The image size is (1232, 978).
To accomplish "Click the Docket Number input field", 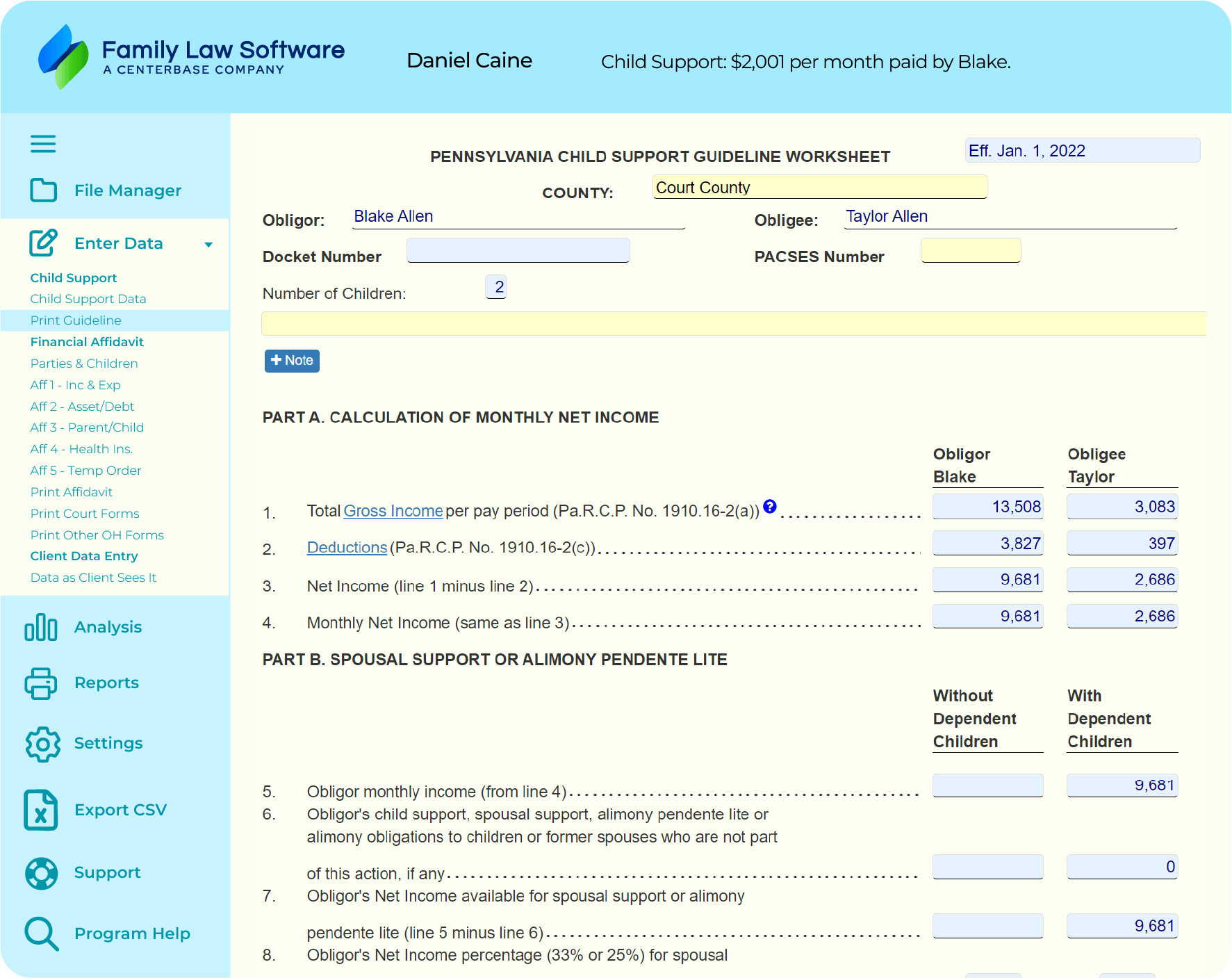I will coord(518,250).
